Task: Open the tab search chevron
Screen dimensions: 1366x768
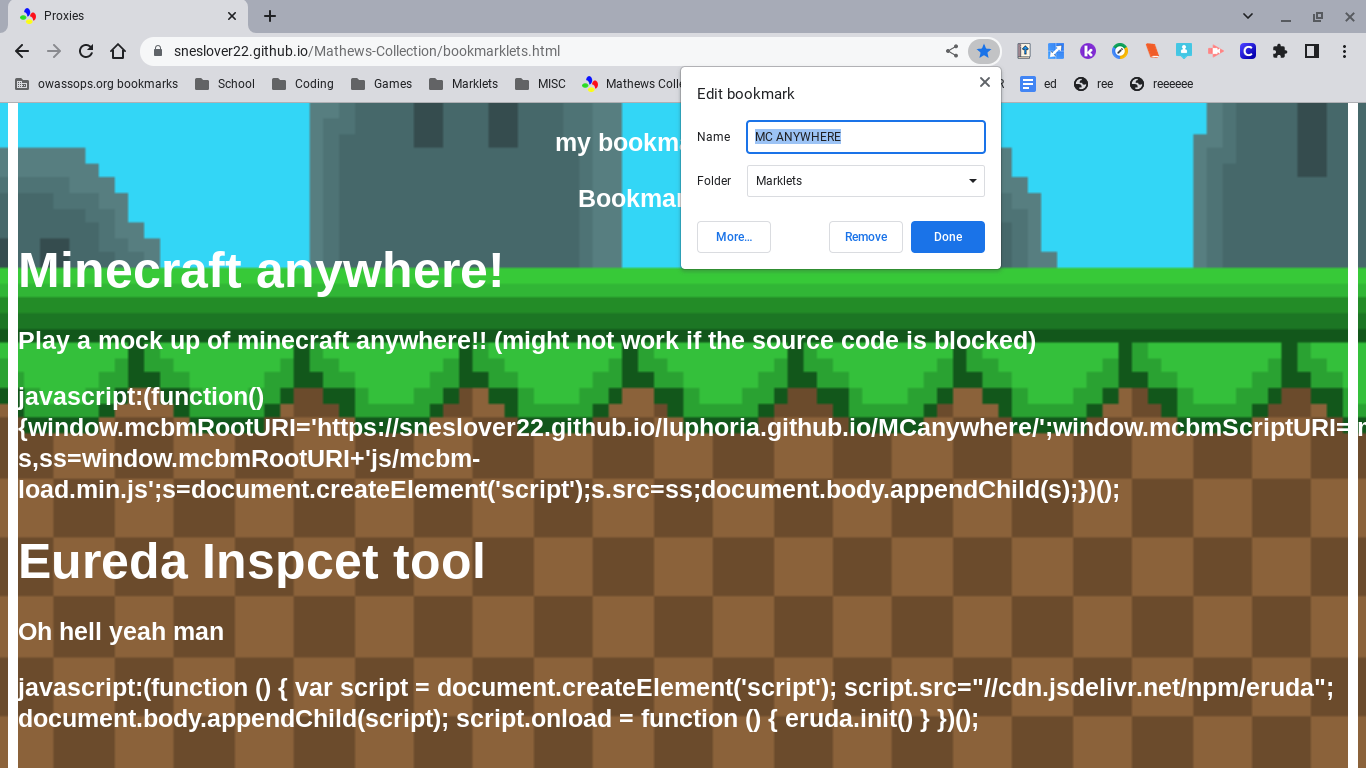Action: point(1248,16)
